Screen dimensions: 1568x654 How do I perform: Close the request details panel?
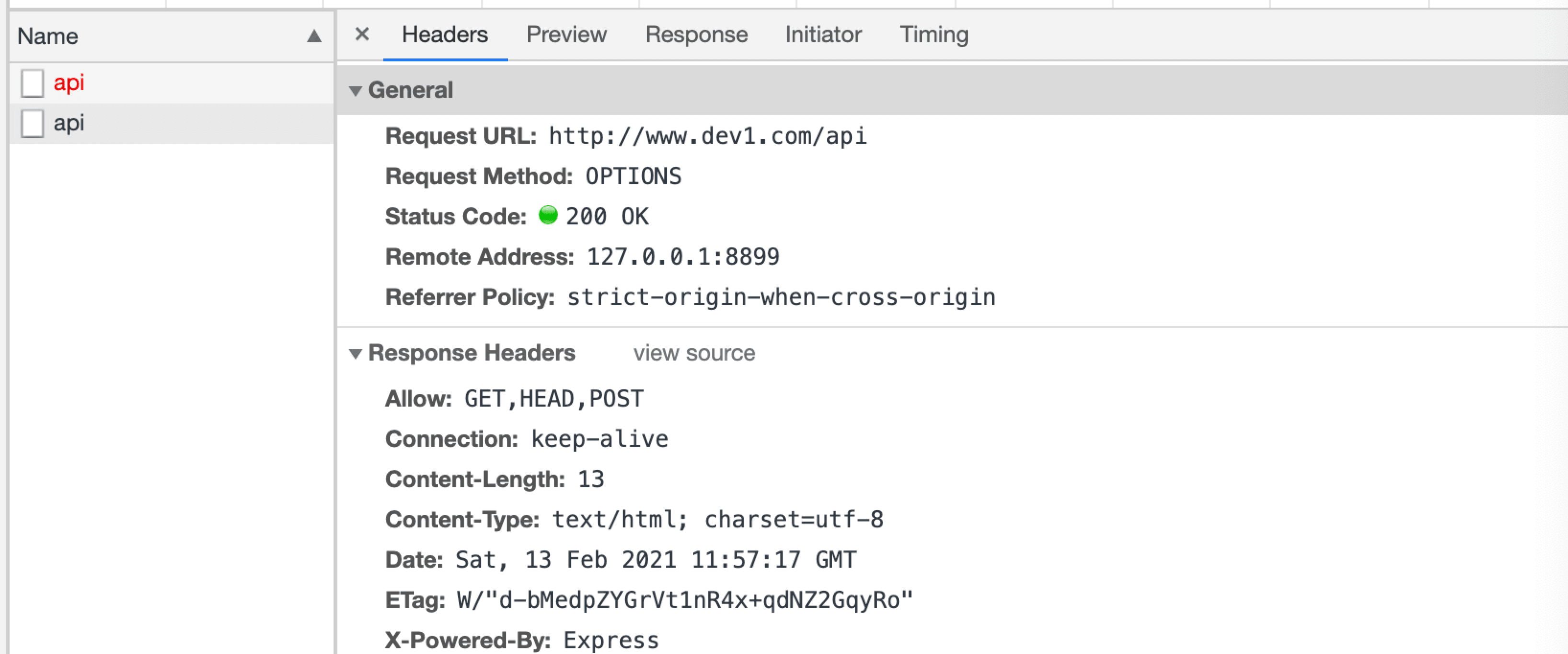pyautogui.click(x=361, y=34)
